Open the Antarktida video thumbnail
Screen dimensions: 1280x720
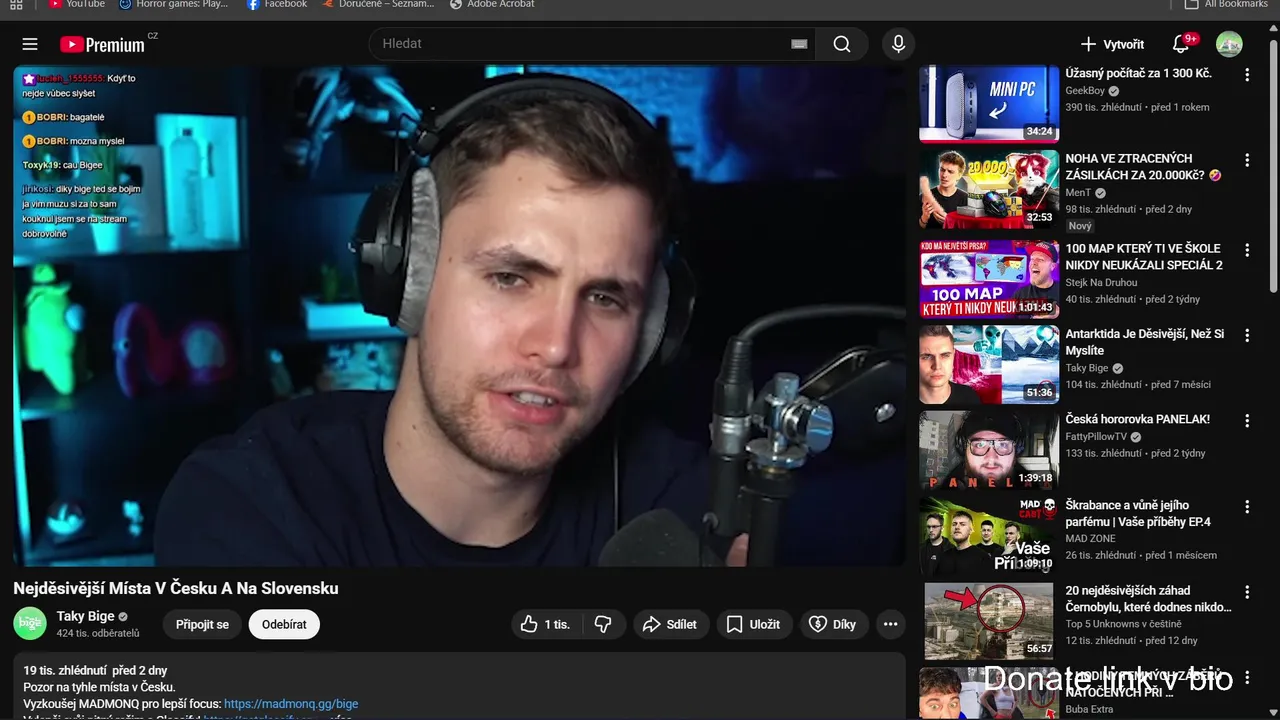989,364
